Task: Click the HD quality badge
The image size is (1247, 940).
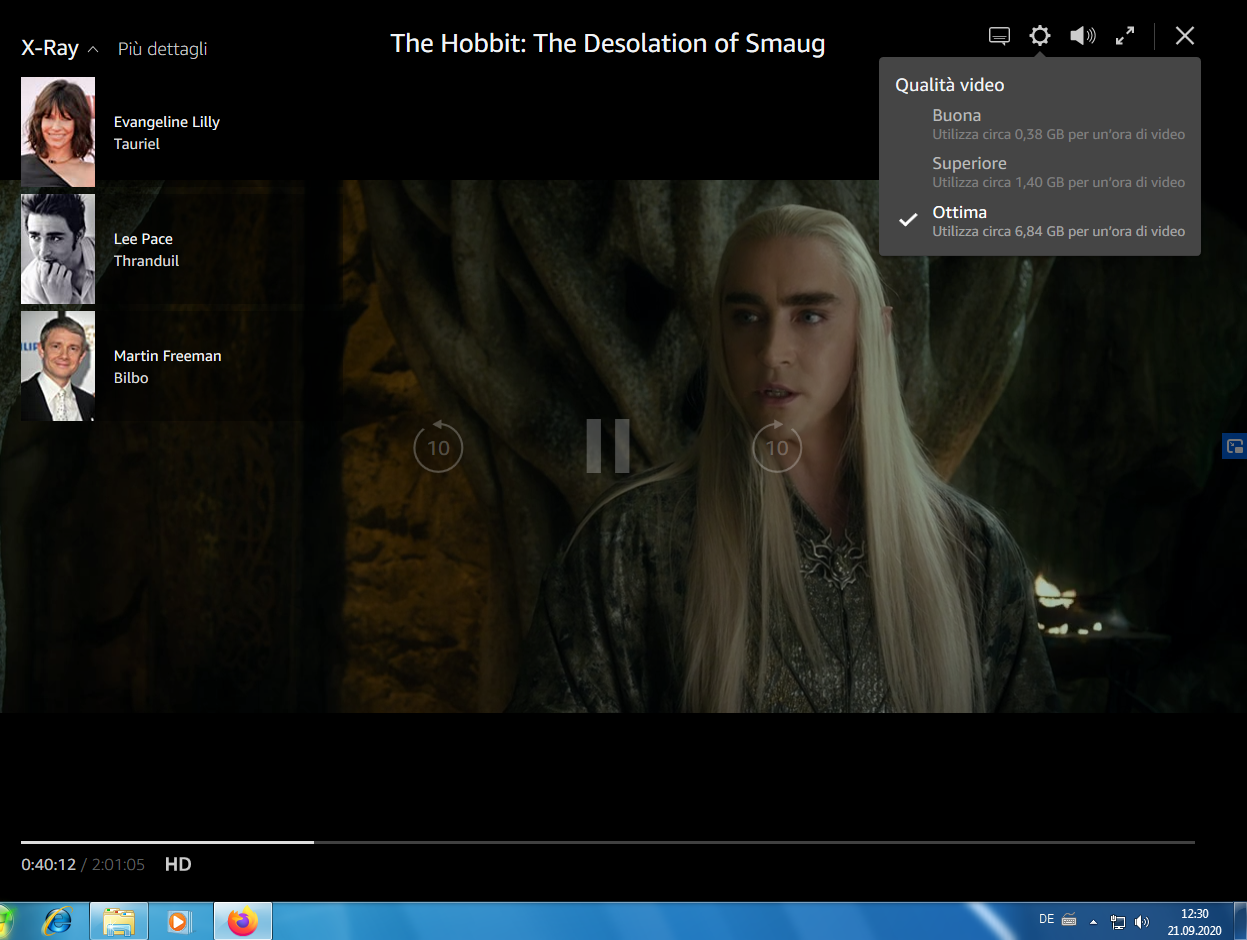Action: point(178,864)
